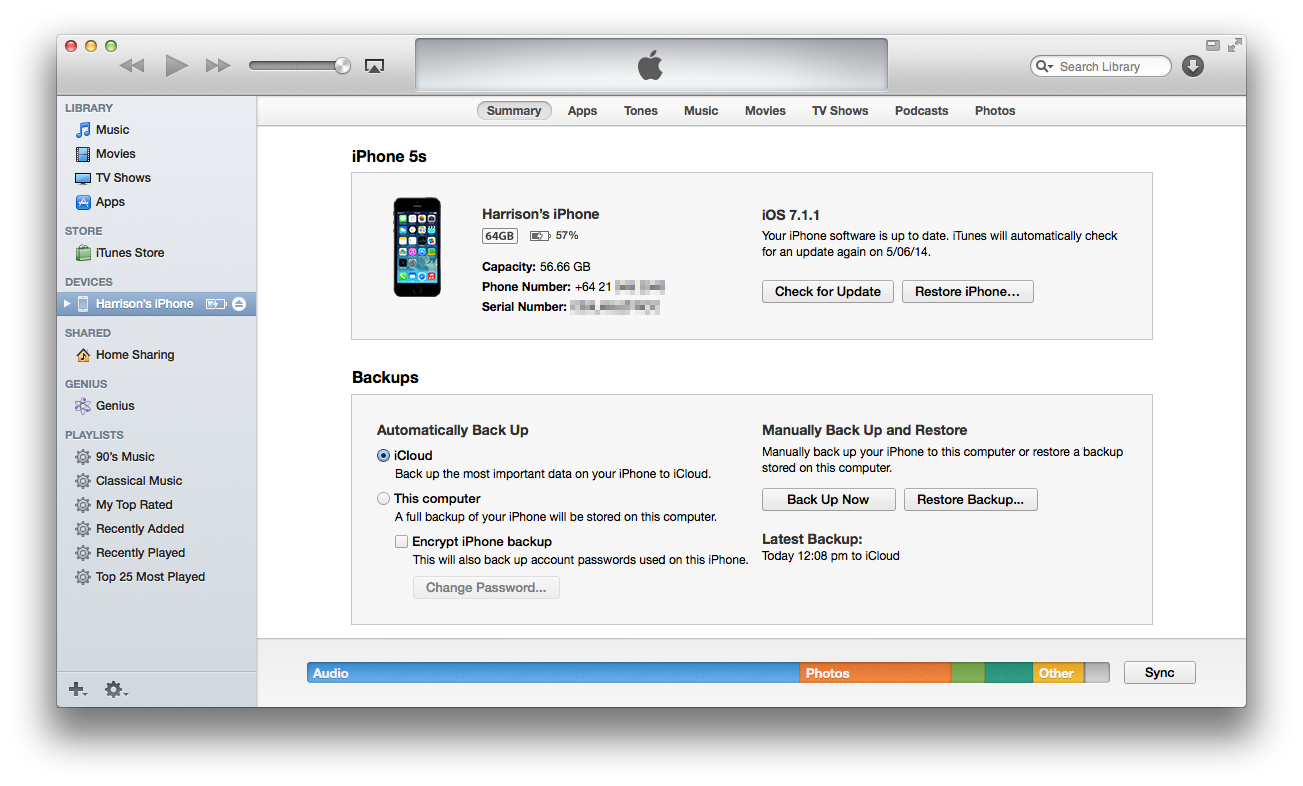
Task: Click the Genius atom icon
Action: coord(83,406)
